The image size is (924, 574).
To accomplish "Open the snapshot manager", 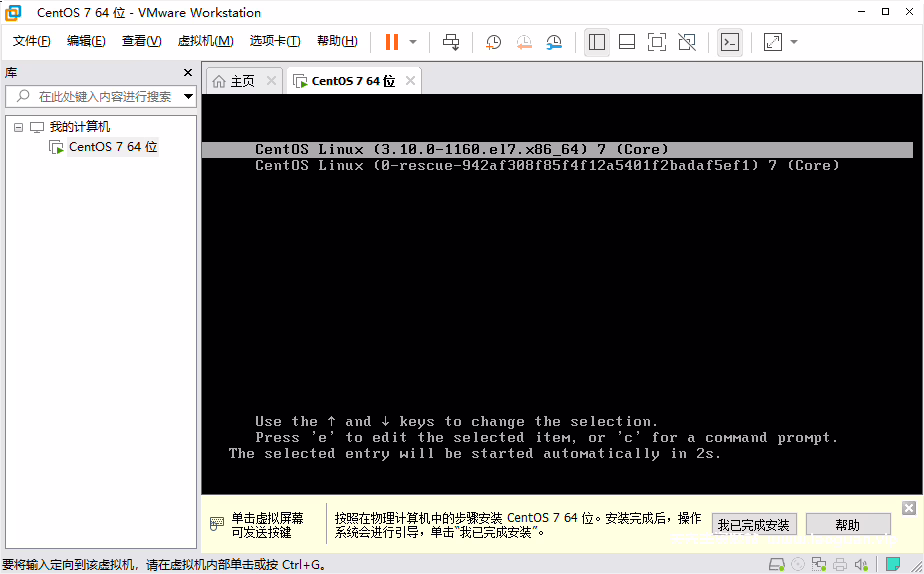I will click(554, 42).
